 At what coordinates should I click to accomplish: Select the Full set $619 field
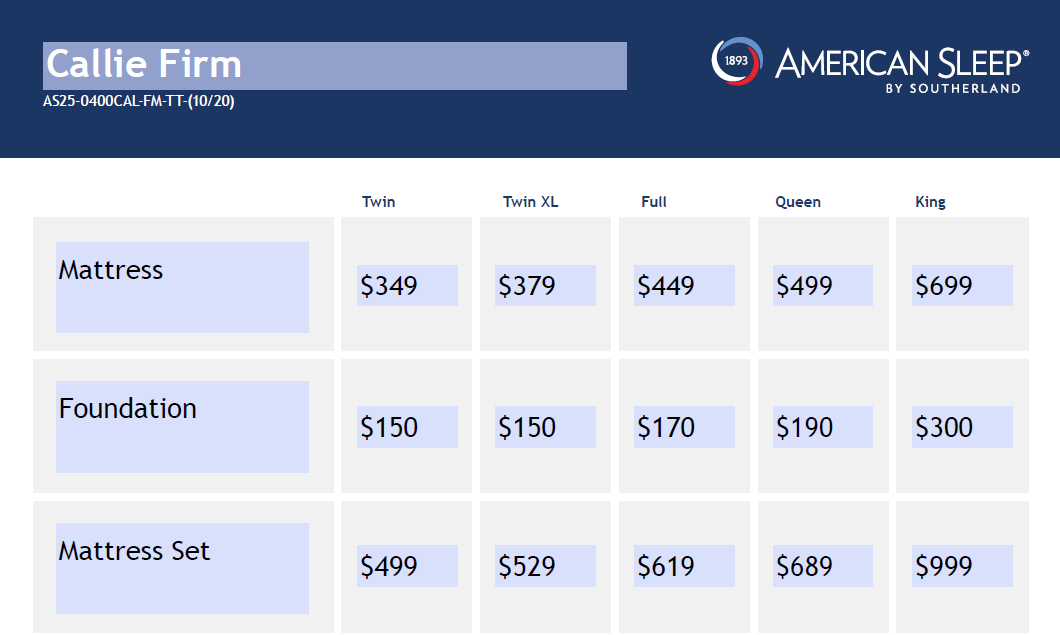684,566
